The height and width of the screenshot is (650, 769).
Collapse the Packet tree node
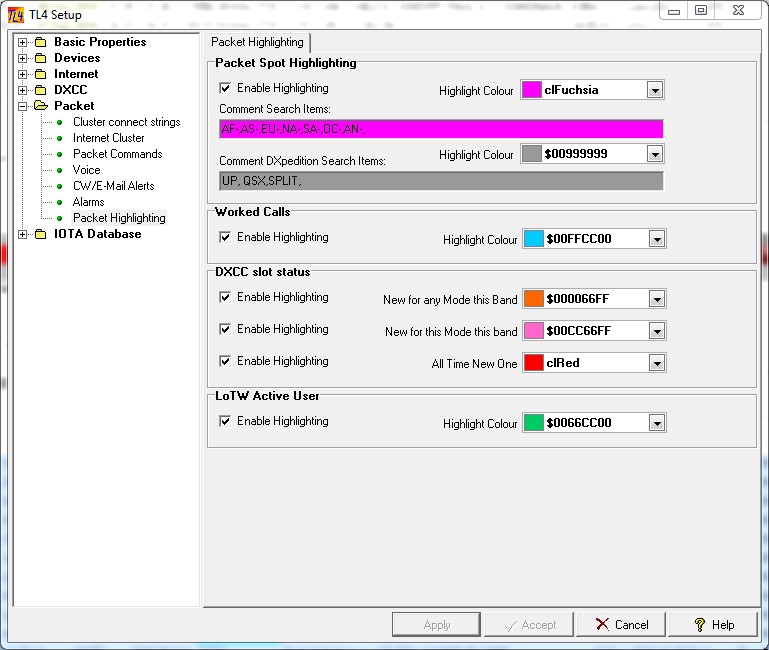[x=23, y=106]
